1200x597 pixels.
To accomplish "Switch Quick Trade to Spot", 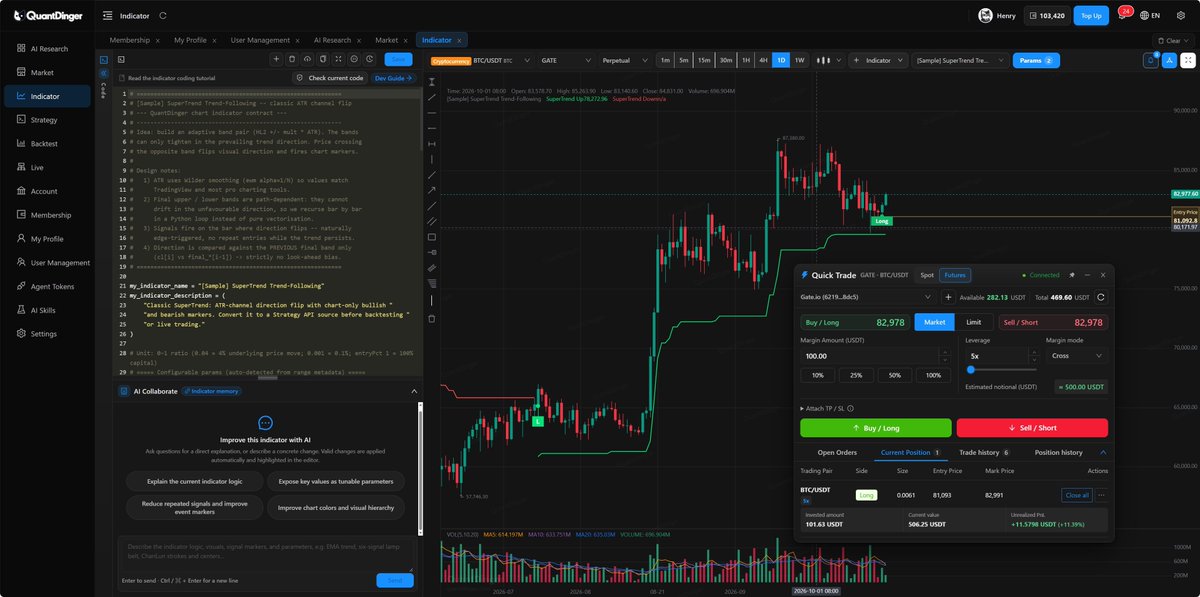I will click(x=927, y=275).
